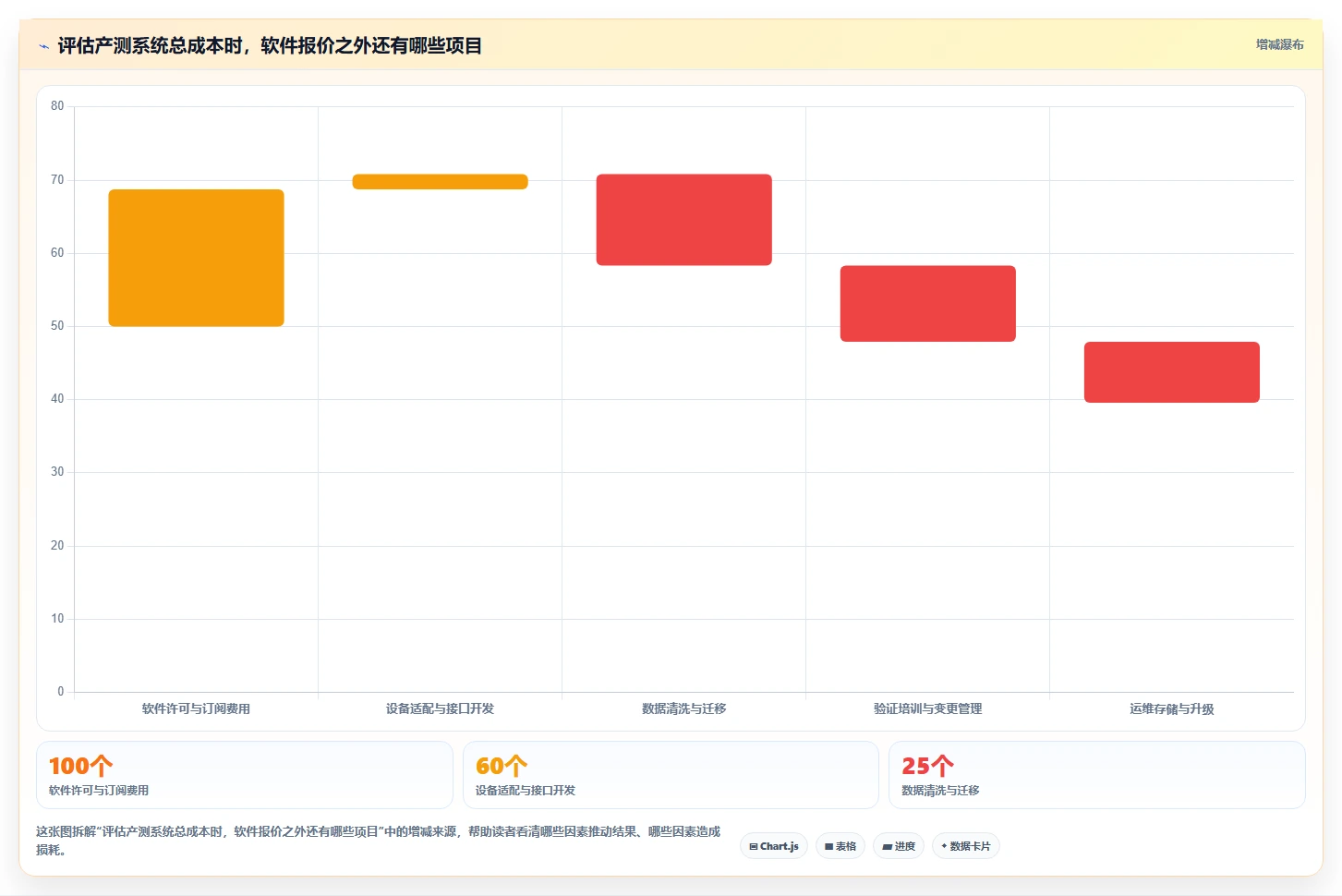The image size is (1342, 896).
Task: Click y-axis value 10
Action: 57,619
